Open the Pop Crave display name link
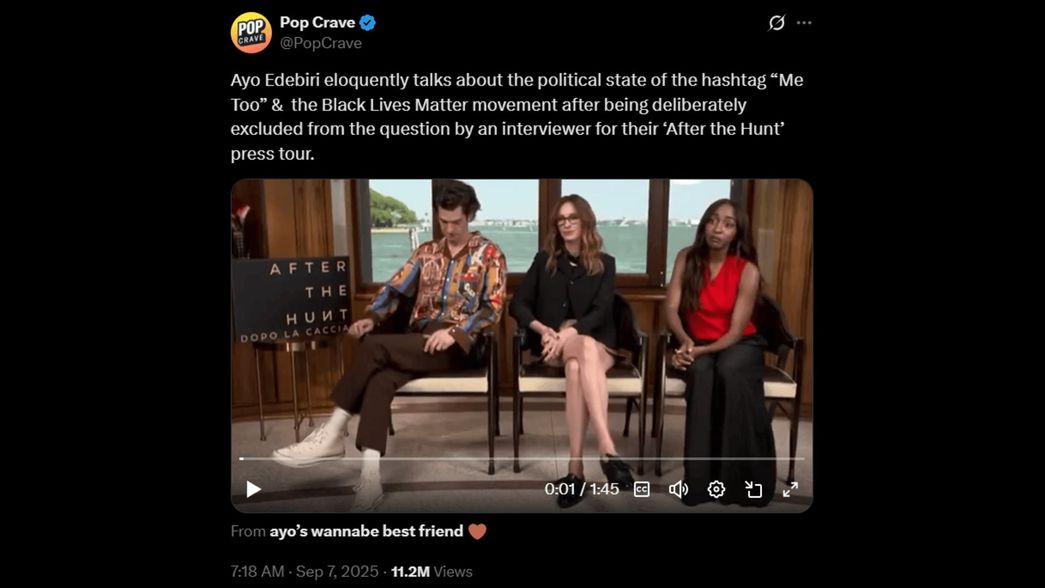The image size is (1045, 588). coord(317,23)
